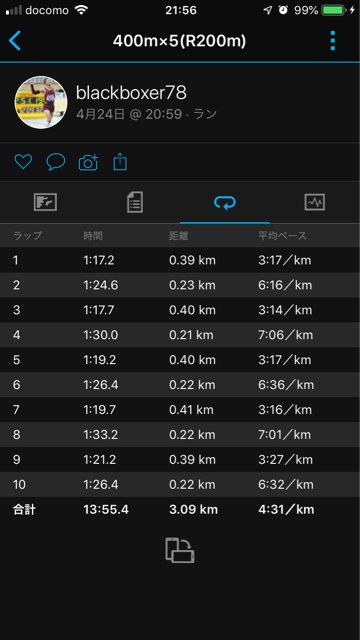This screenshot has height=640, width=360.
Task: Tap the 平均ペース column header
Action: (x=282, y=236)
